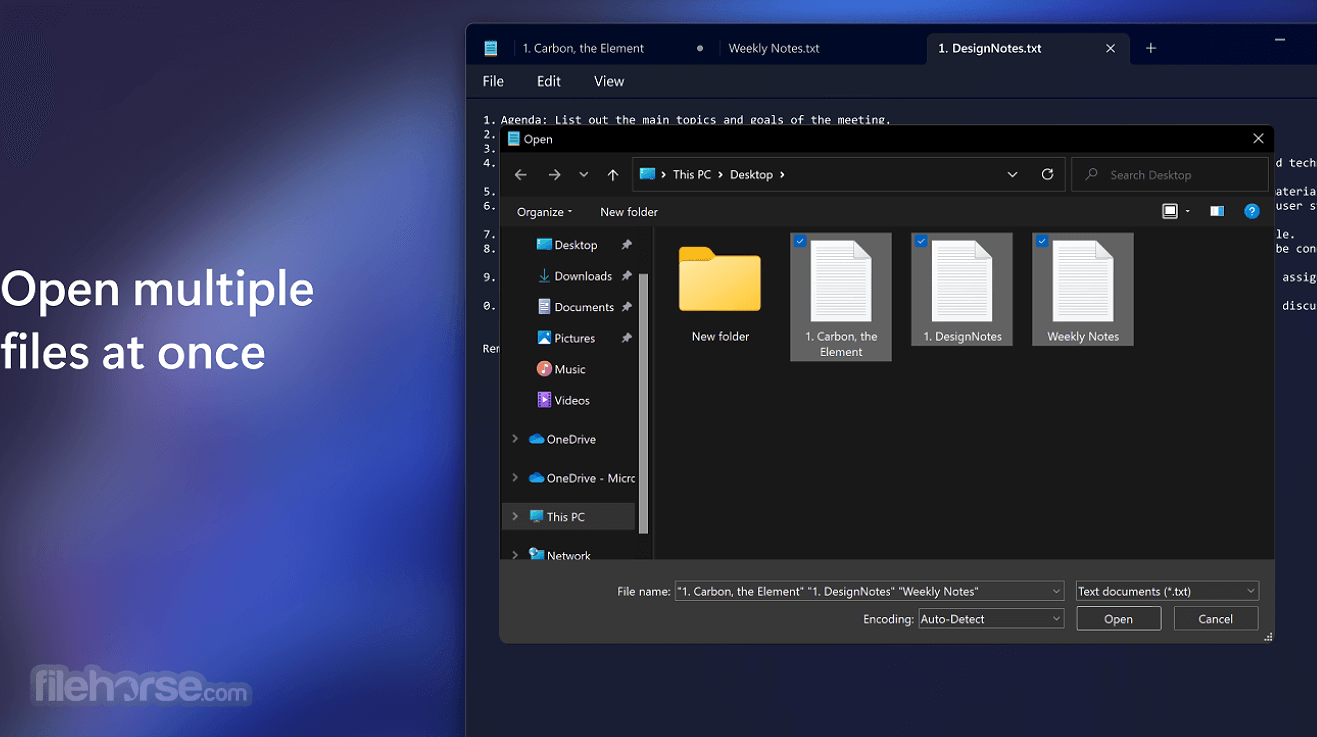The height and width of the screenshot is (737, 1317).
Task: Expand the Network tree node
Action: 515,555
